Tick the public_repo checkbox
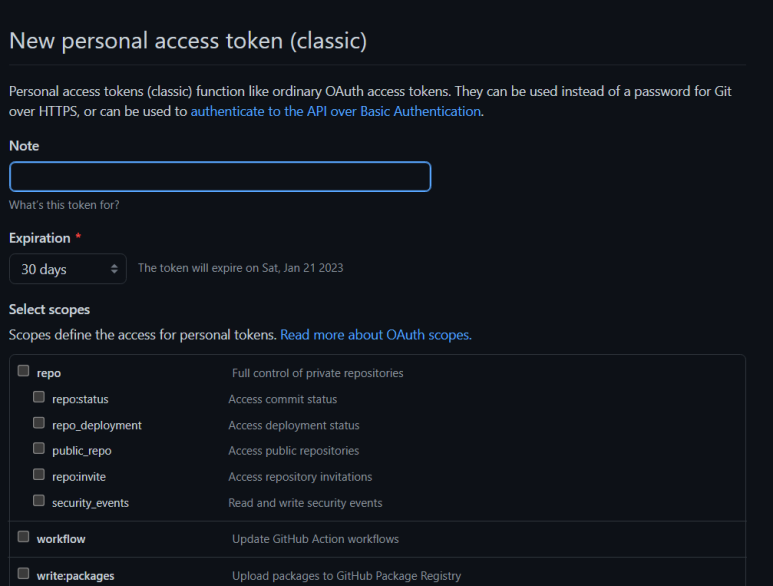 (x=38, y=448)
